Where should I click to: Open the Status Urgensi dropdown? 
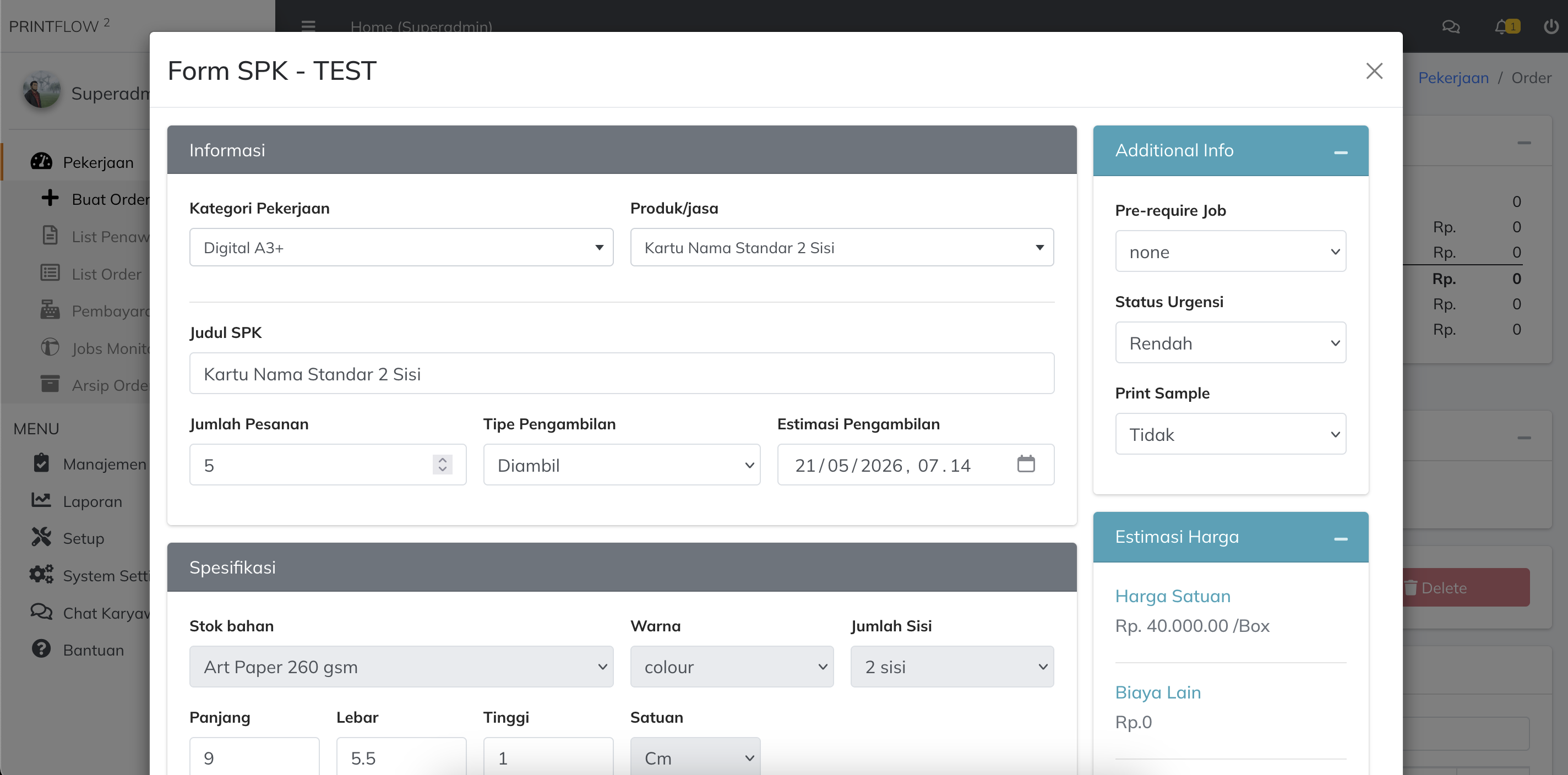[x=1230, y=342]
